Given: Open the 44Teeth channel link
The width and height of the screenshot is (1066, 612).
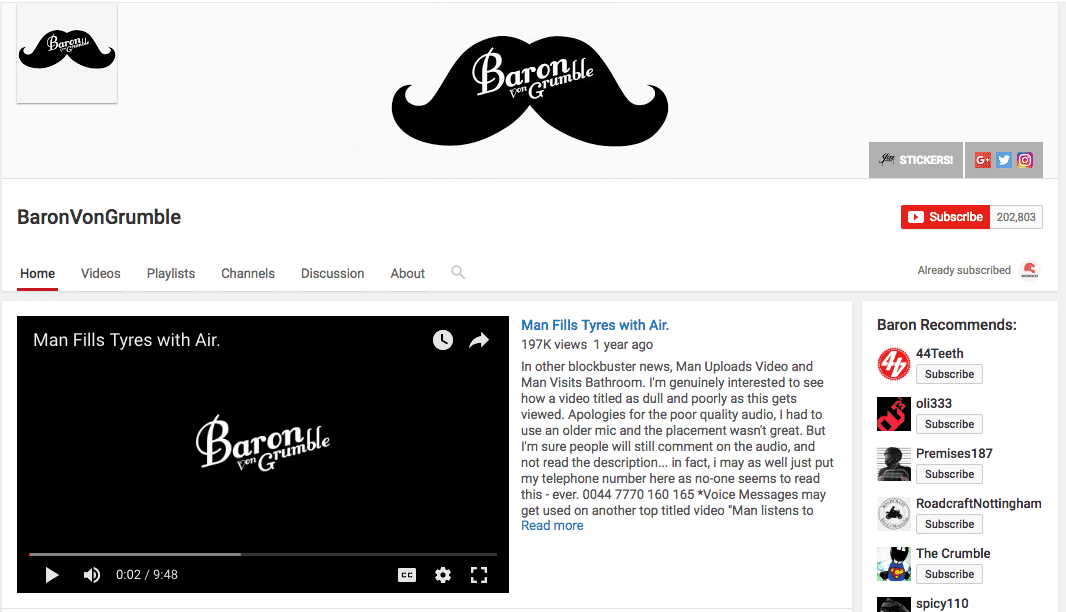Looking at the screenshot, I should point(940,354).
